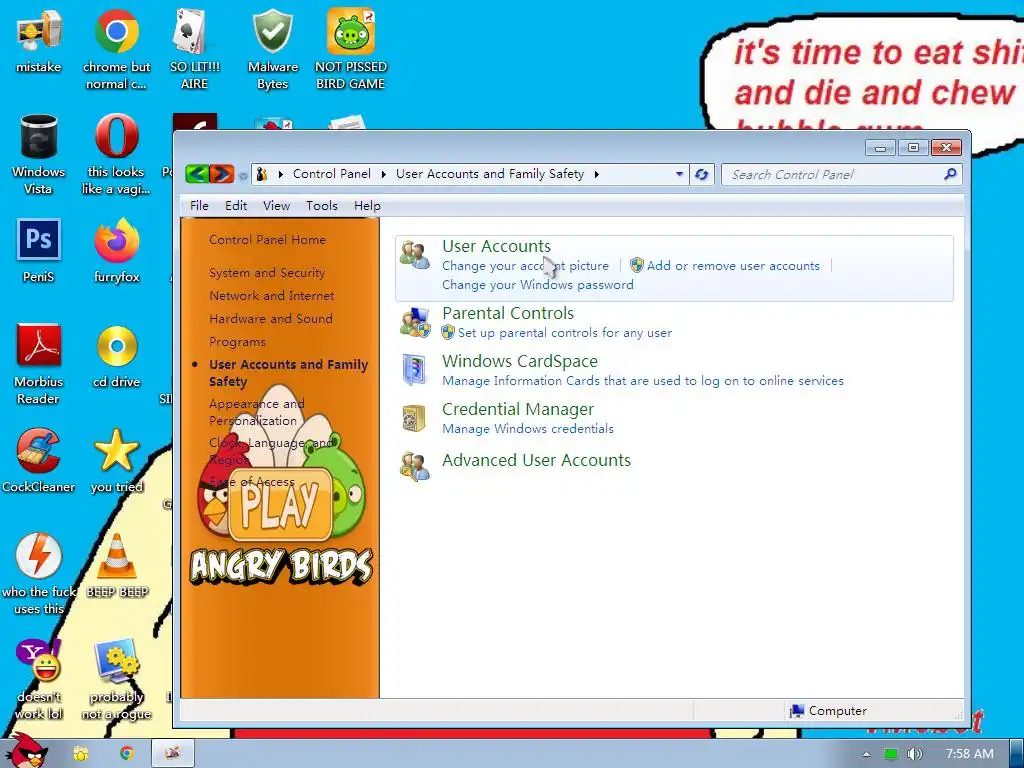Select Programs in sidebar
1024x768 pixels.
237,342
